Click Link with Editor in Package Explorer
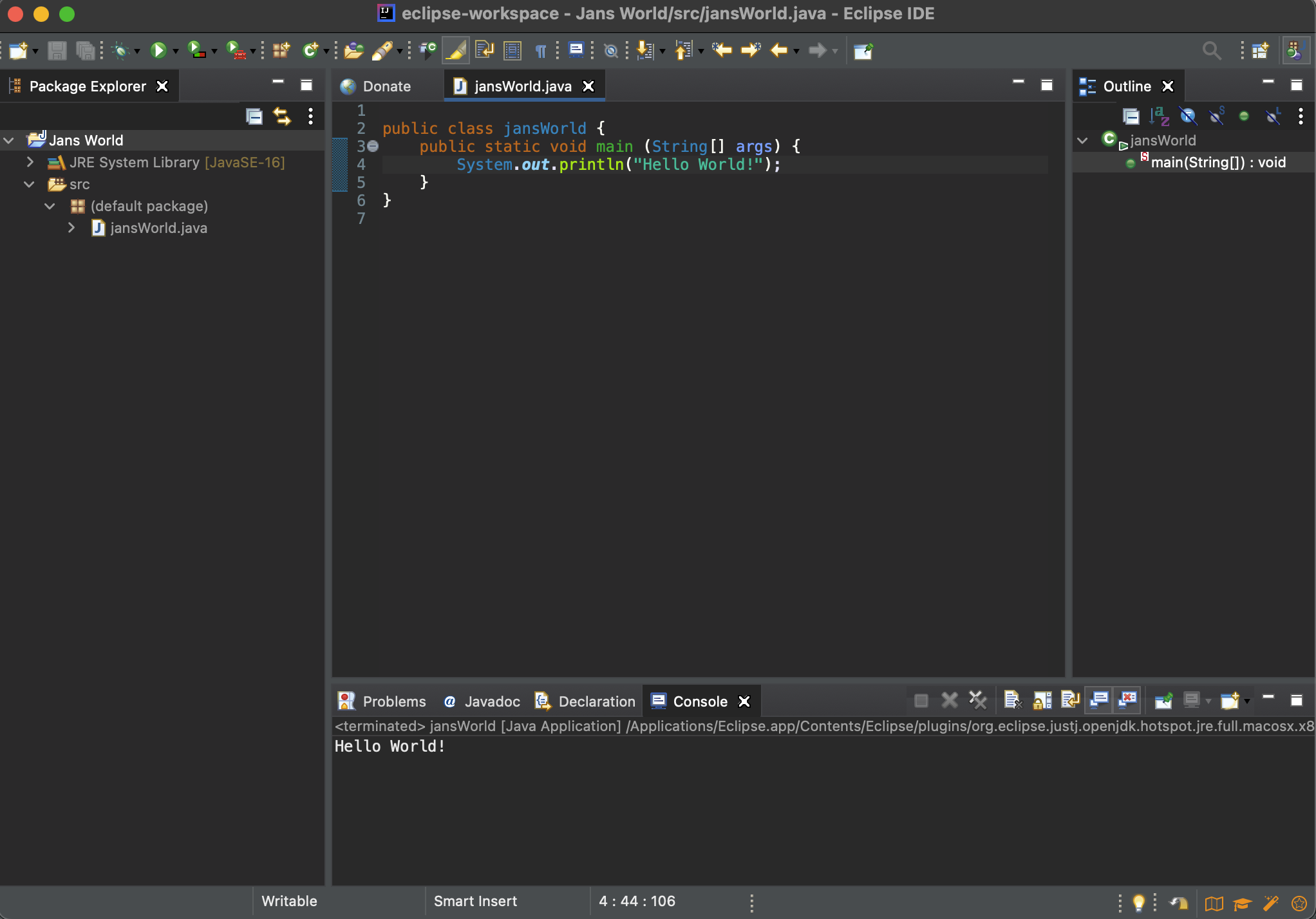Image resolution: width=1316 pixels, height=919 pixels. pos(282,116)
